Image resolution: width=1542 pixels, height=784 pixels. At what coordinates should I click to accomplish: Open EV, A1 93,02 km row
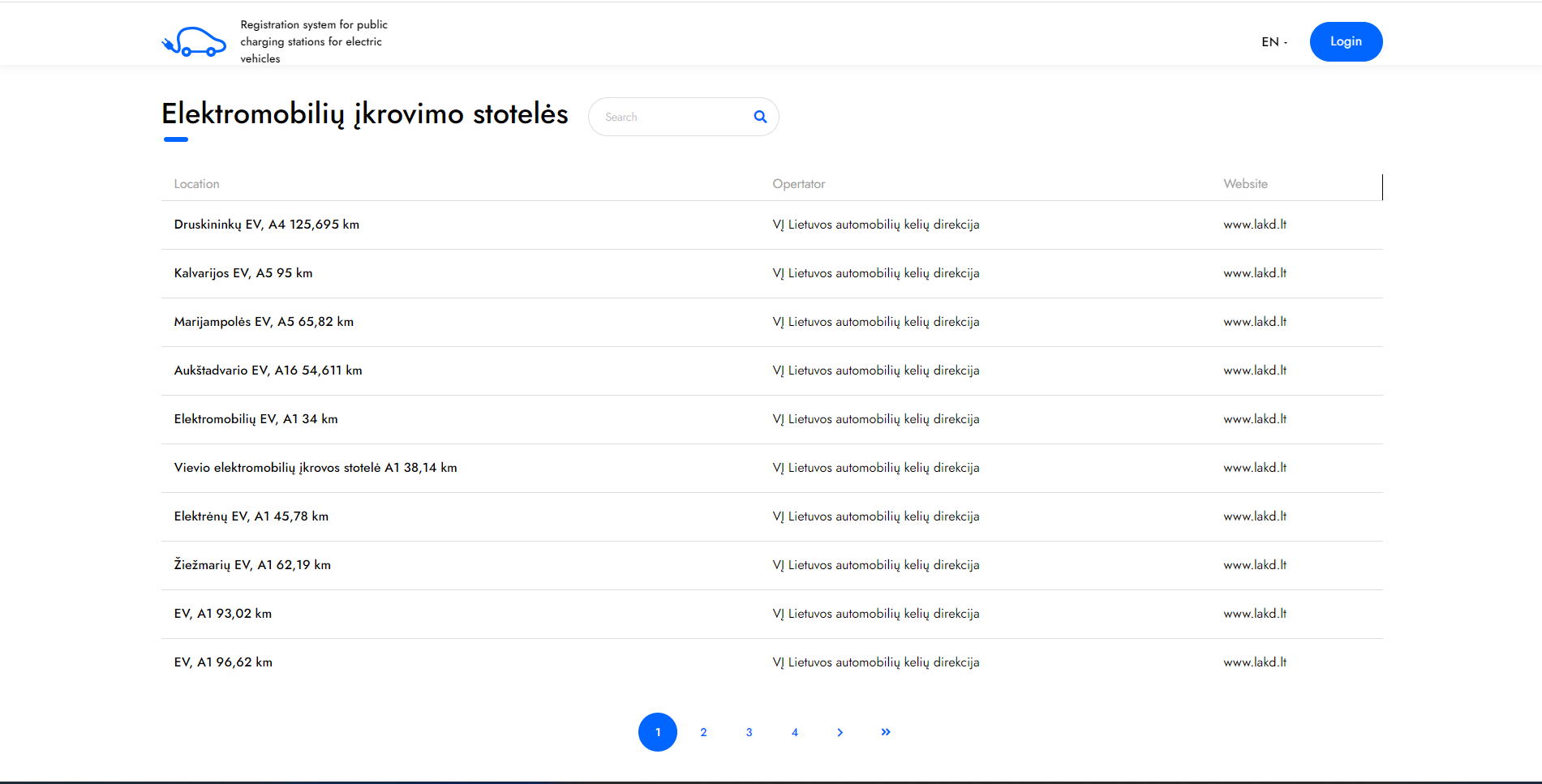(x=772, y=614)
